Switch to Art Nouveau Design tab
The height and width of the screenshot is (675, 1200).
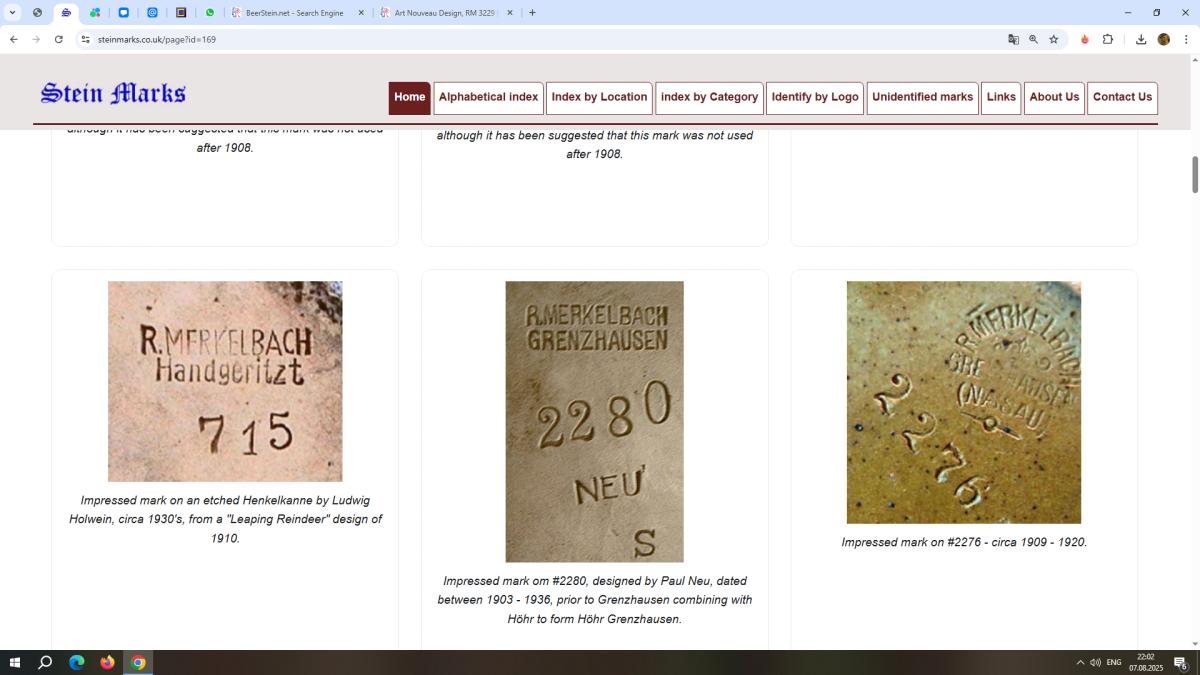point(447,13)
